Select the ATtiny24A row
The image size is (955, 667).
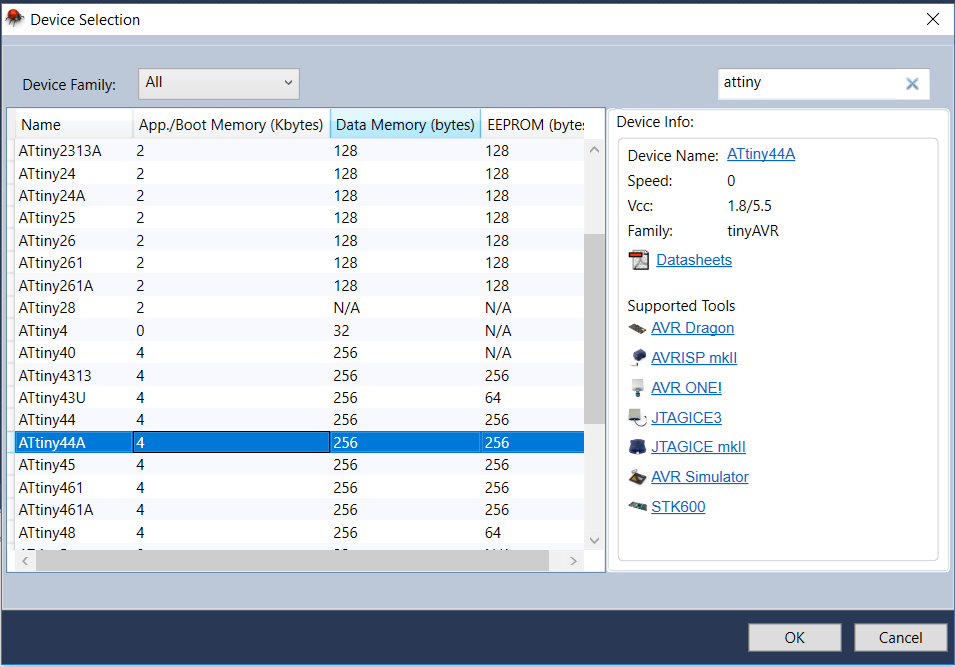(x=298, y=196)
